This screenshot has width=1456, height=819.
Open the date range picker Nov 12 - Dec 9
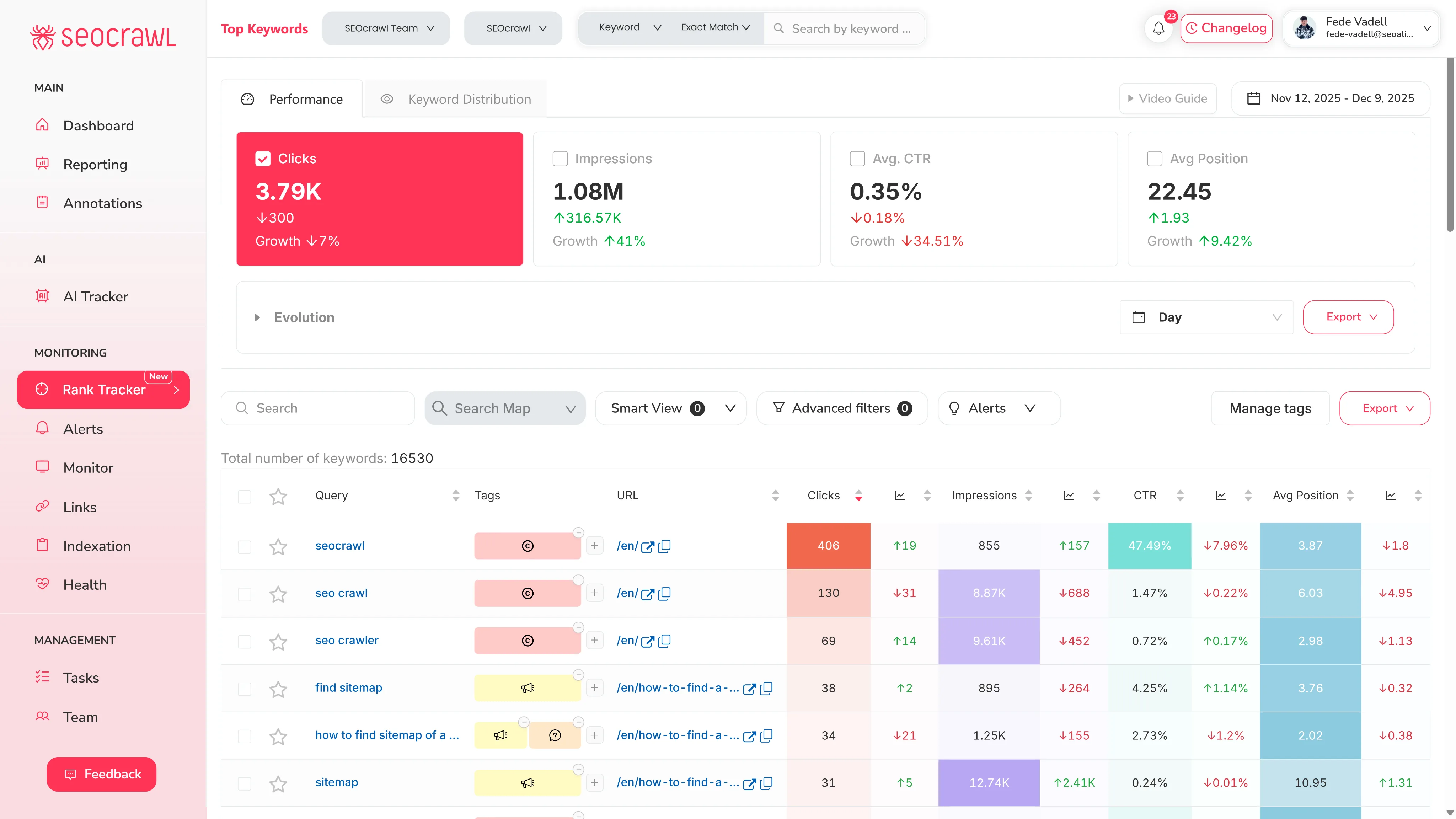(1331, 98)
